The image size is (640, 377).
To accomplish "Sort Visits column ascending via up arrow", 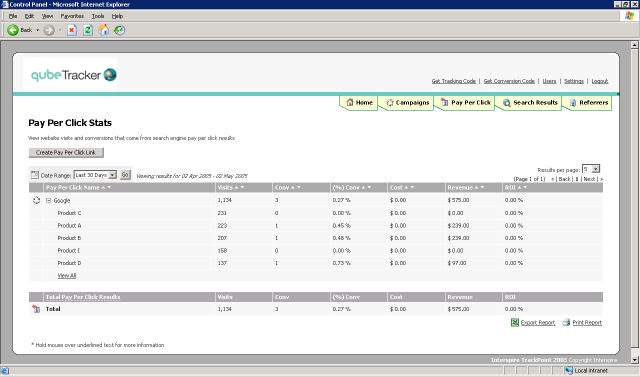I will 236,187.
